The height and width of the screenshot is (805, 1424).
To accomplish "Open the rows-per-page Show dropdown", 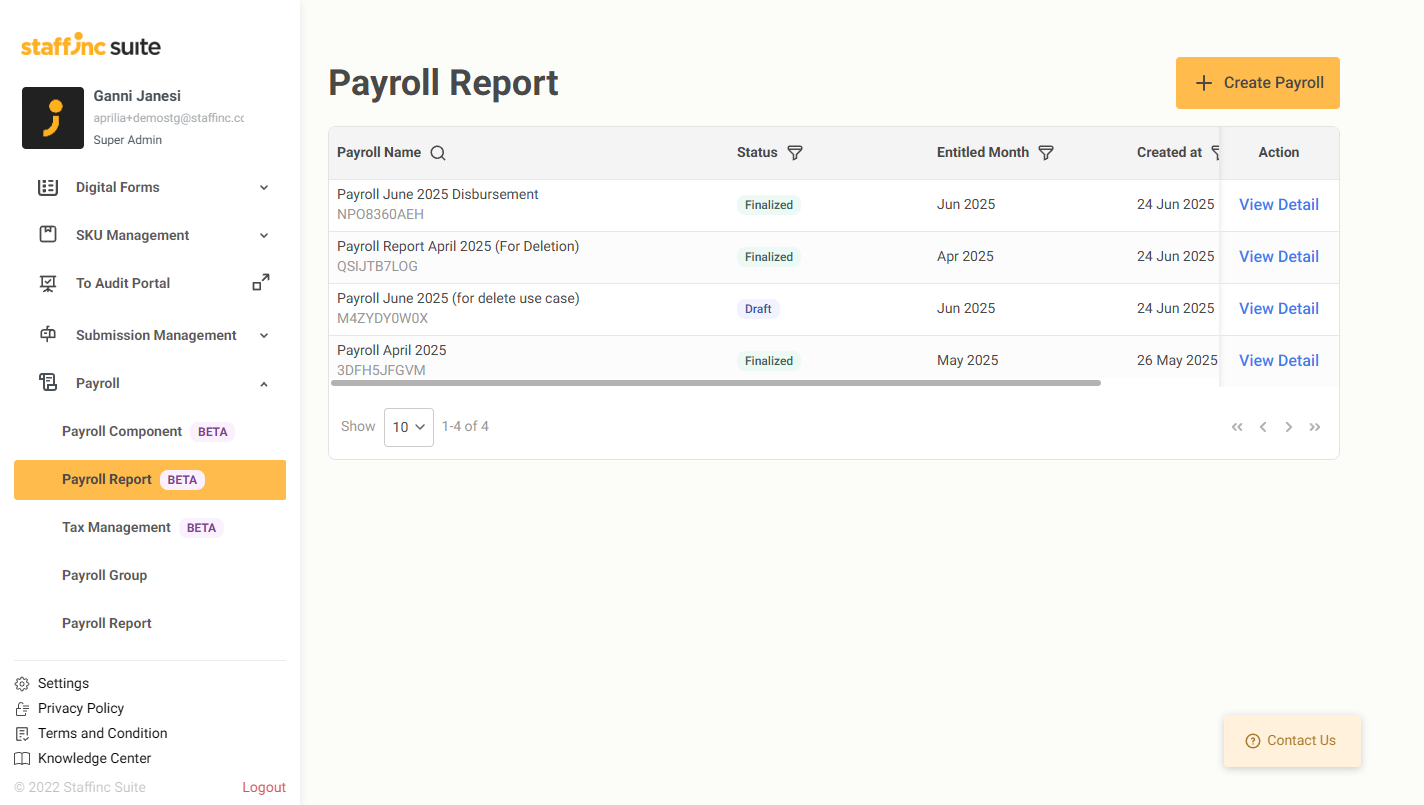I will coord(409,427).
